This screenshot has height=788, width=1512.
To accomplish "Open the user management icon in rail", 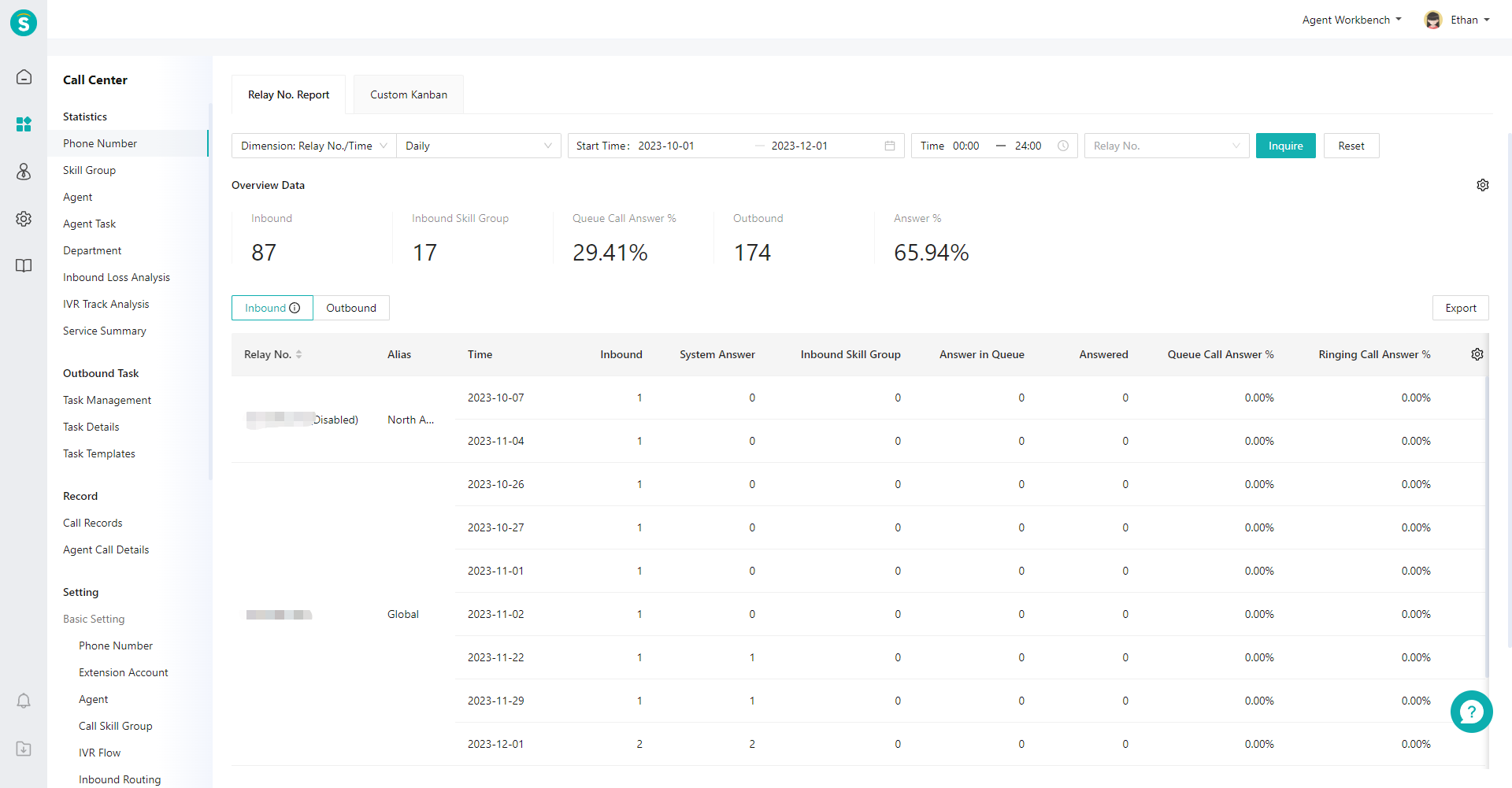I will click(24, 172).
